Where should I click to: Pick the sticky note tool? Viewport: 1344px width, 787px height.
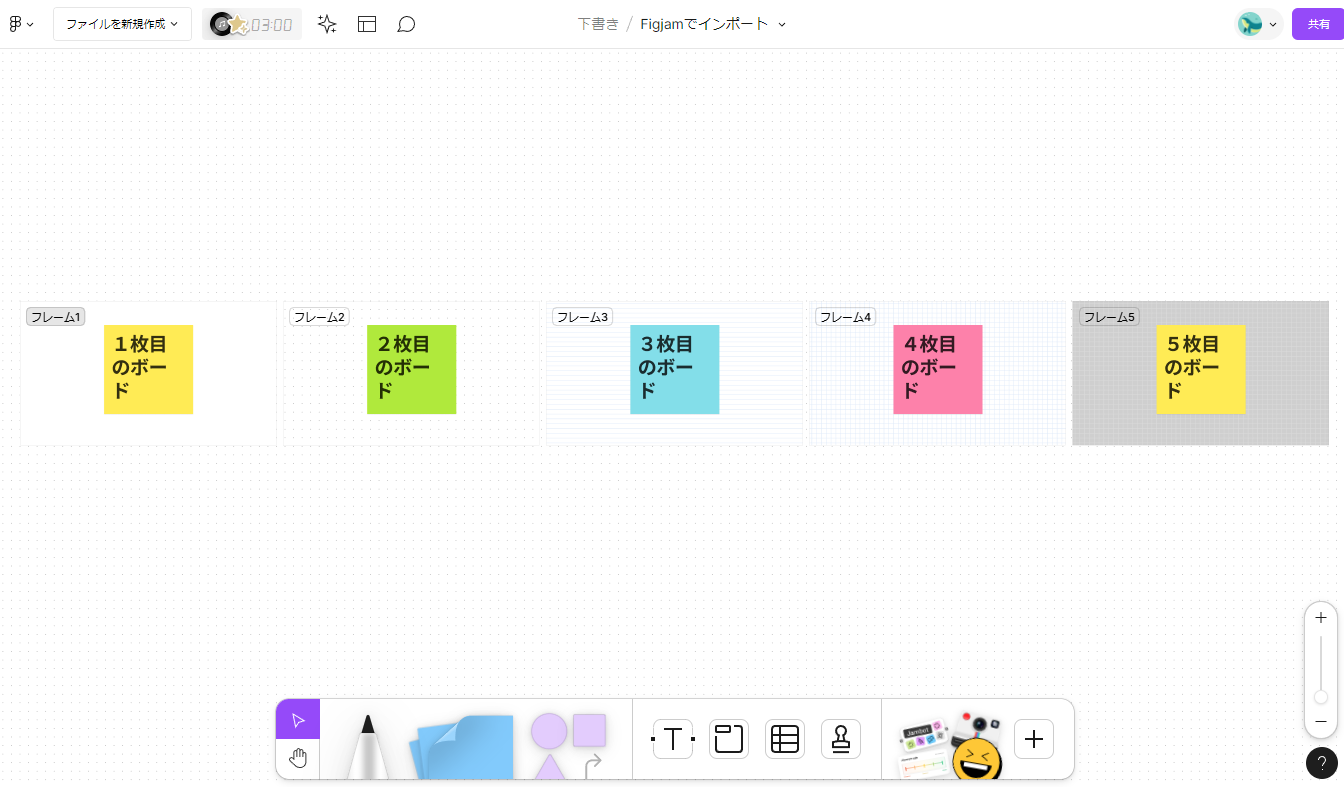[462, 746]
